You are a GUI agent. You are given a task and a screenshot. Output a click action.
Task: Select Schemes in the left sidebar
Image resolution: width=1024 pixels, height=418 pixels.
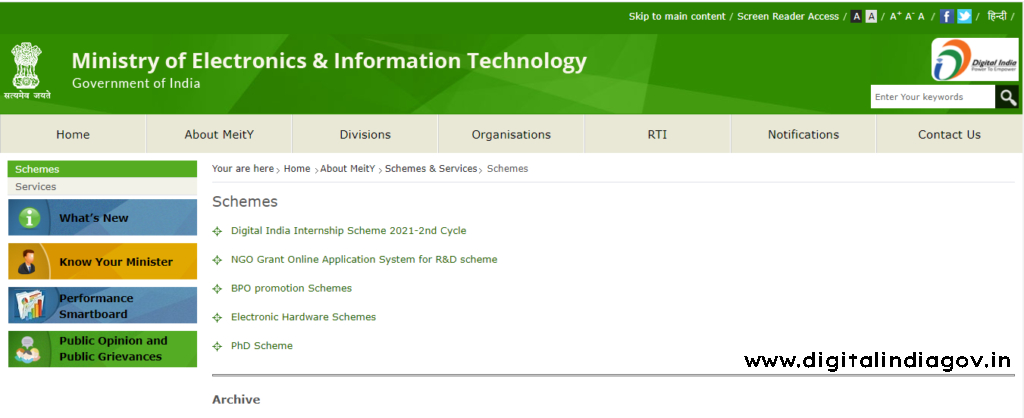pos(103,169)
